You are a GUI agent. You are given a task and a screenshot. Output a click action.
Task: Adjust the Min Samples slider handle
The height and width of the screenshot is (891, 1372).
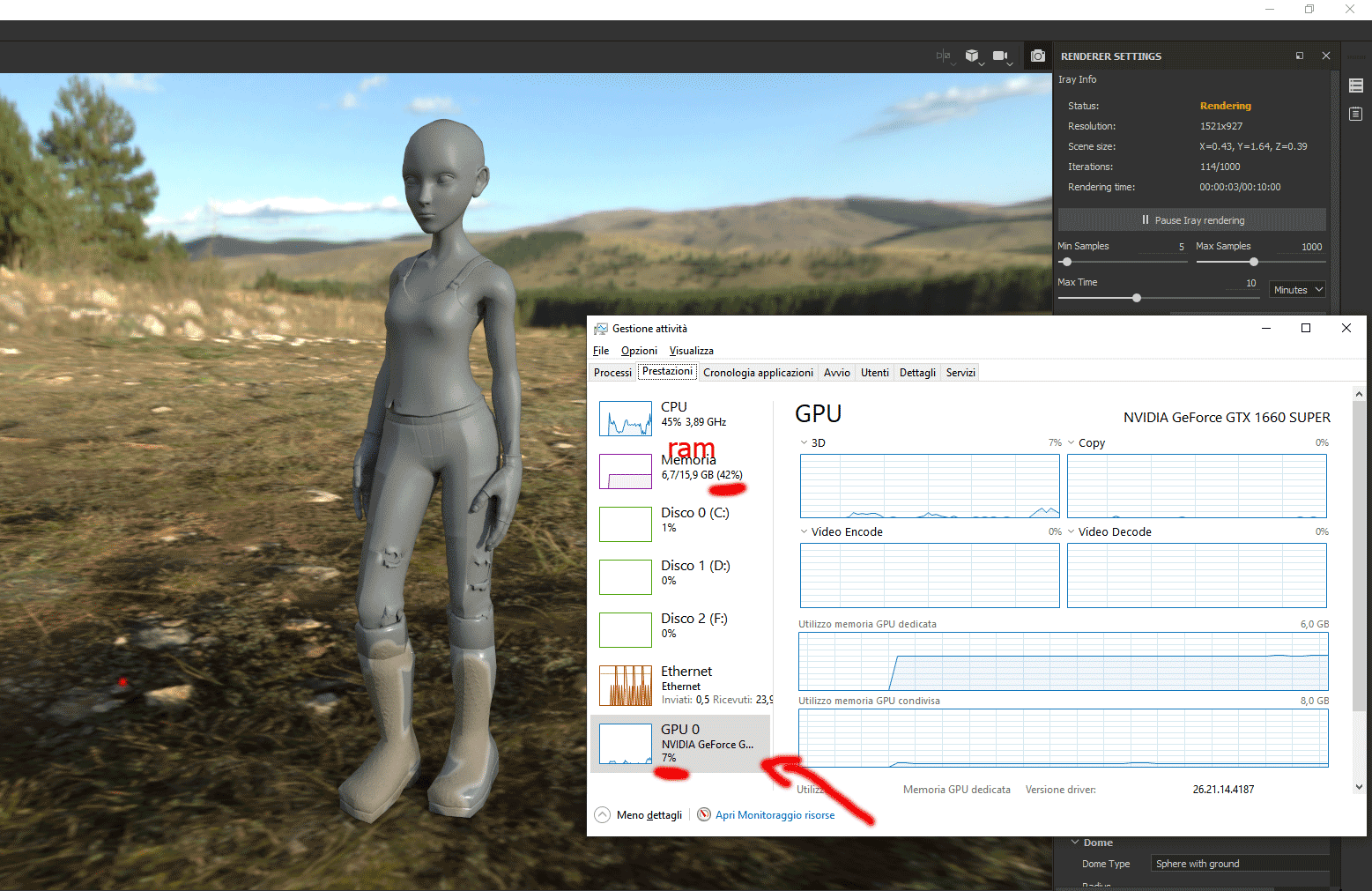click(1067, 262)
